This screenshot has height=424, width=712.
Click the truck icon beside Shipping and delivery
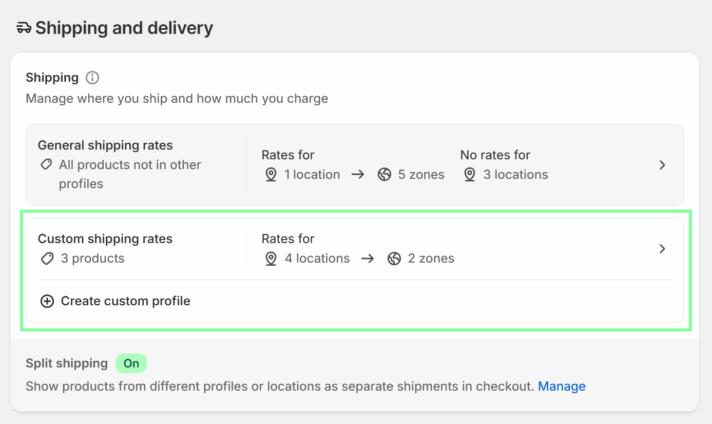[24, 28]
